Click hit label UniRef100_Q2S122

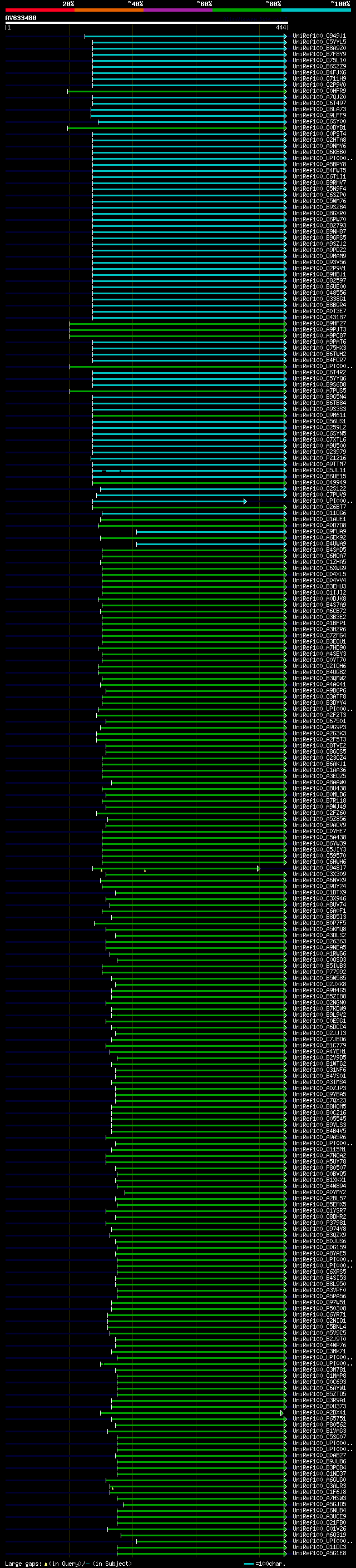pyautogui.click(x=319, y=489)
